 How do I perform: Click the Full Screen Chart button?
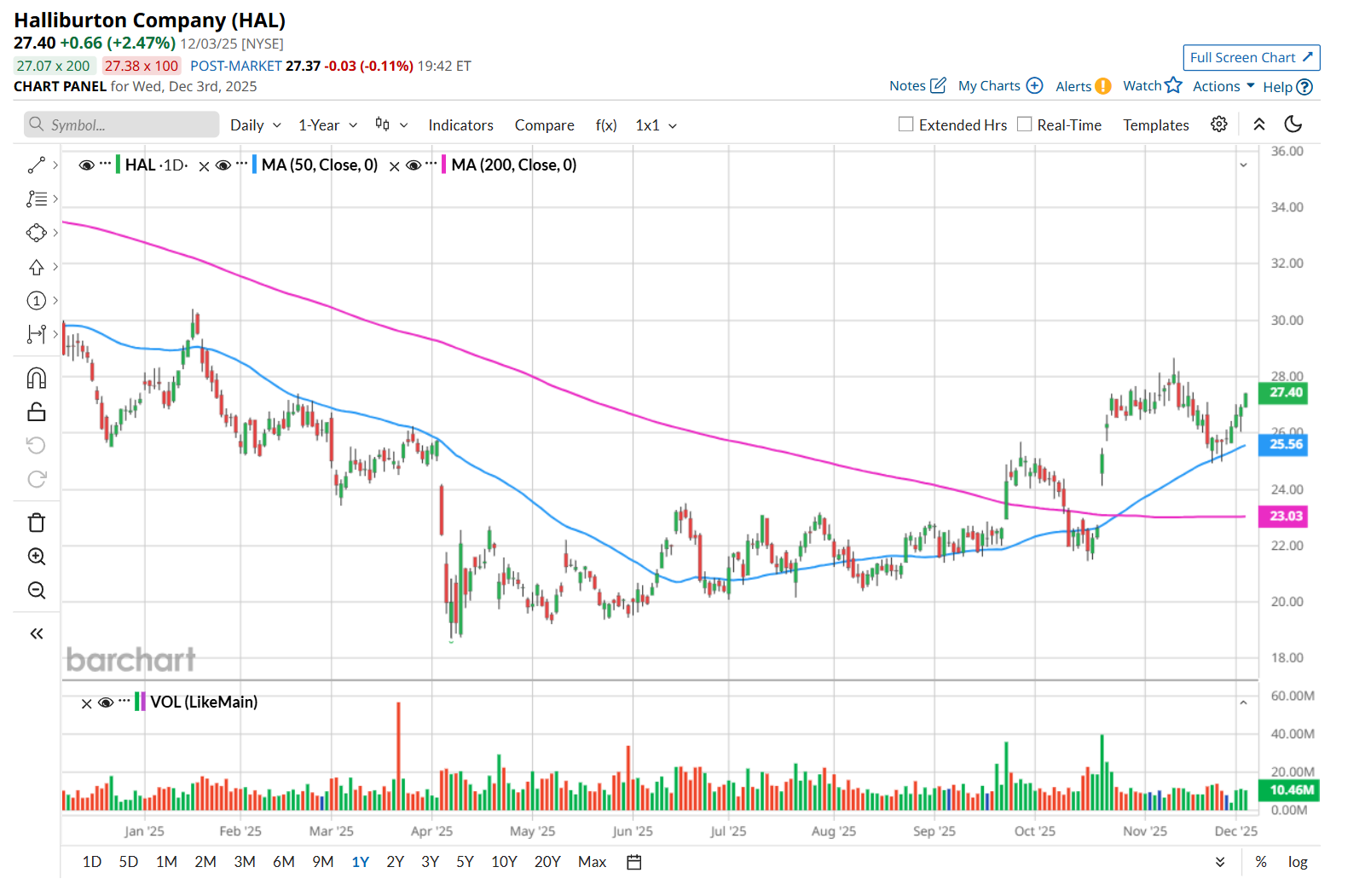1251,58
